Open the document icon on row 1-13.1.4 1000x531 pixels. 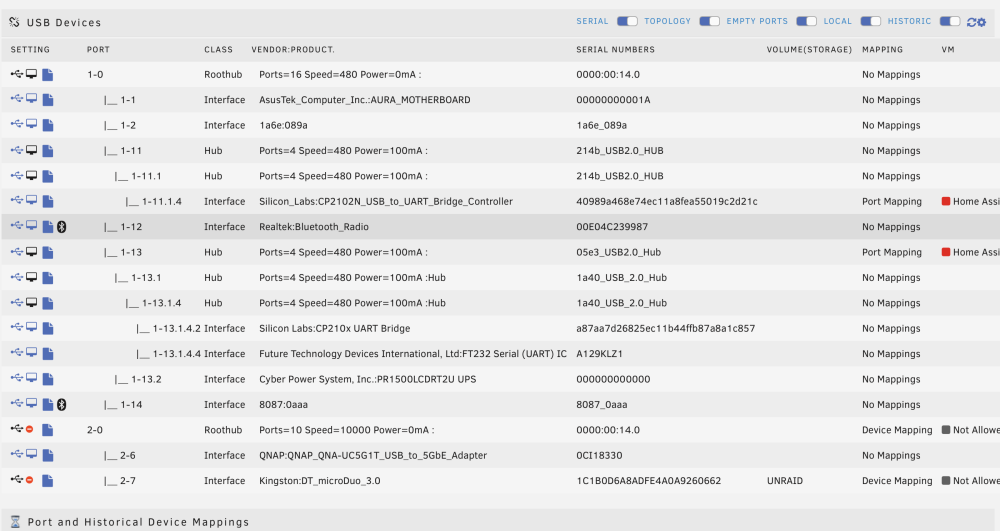coord(48,303)
